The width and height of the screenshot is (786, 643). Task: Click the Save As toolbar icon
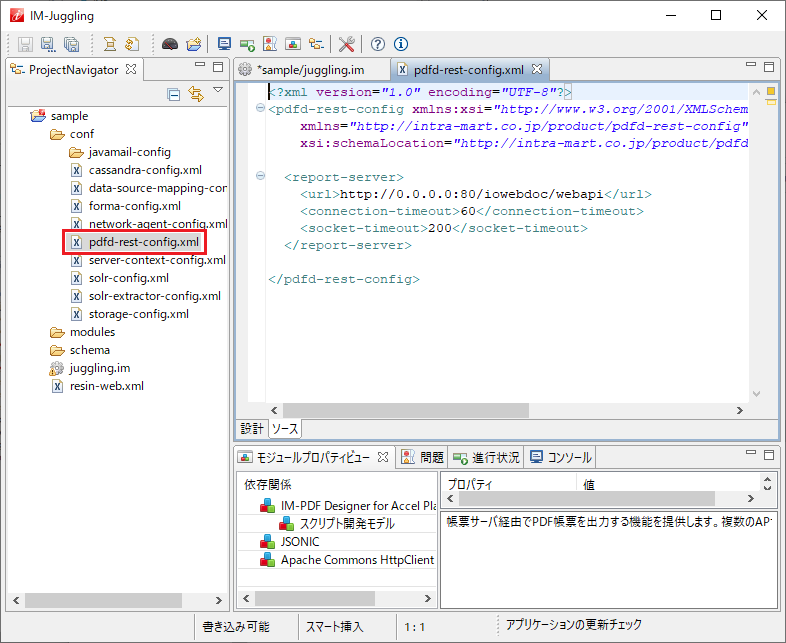48,44
